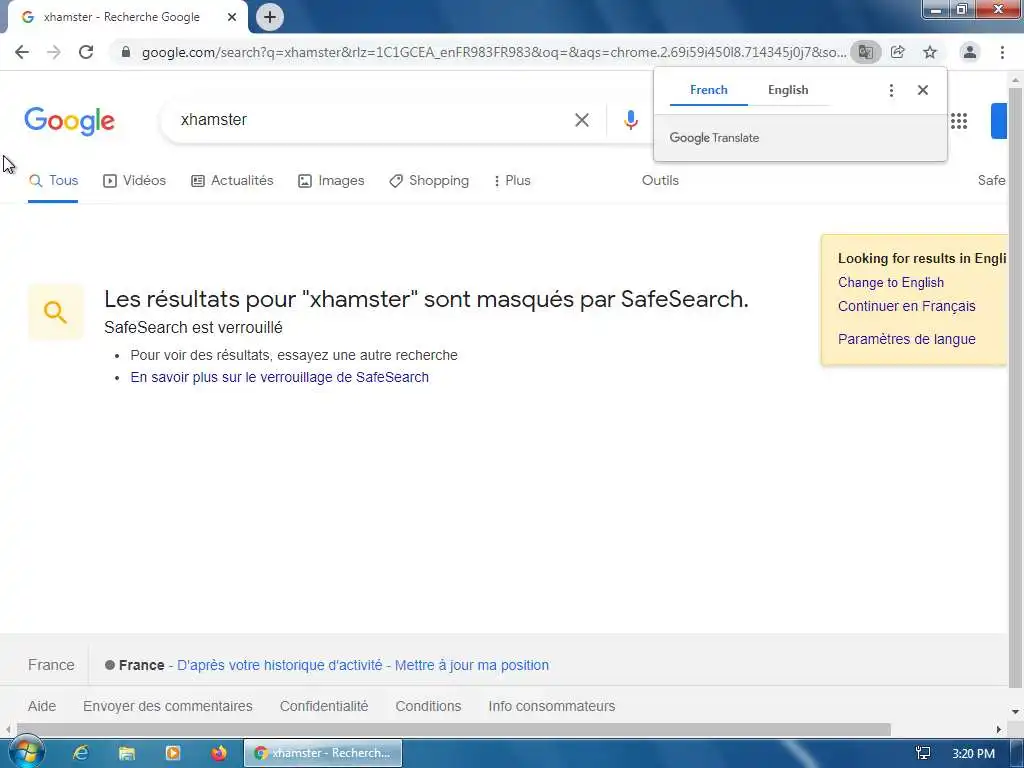The width and height of the screenshot is (1024, 768).
Task: Click the share page icon in address bar
Action: tap(898, 52)
